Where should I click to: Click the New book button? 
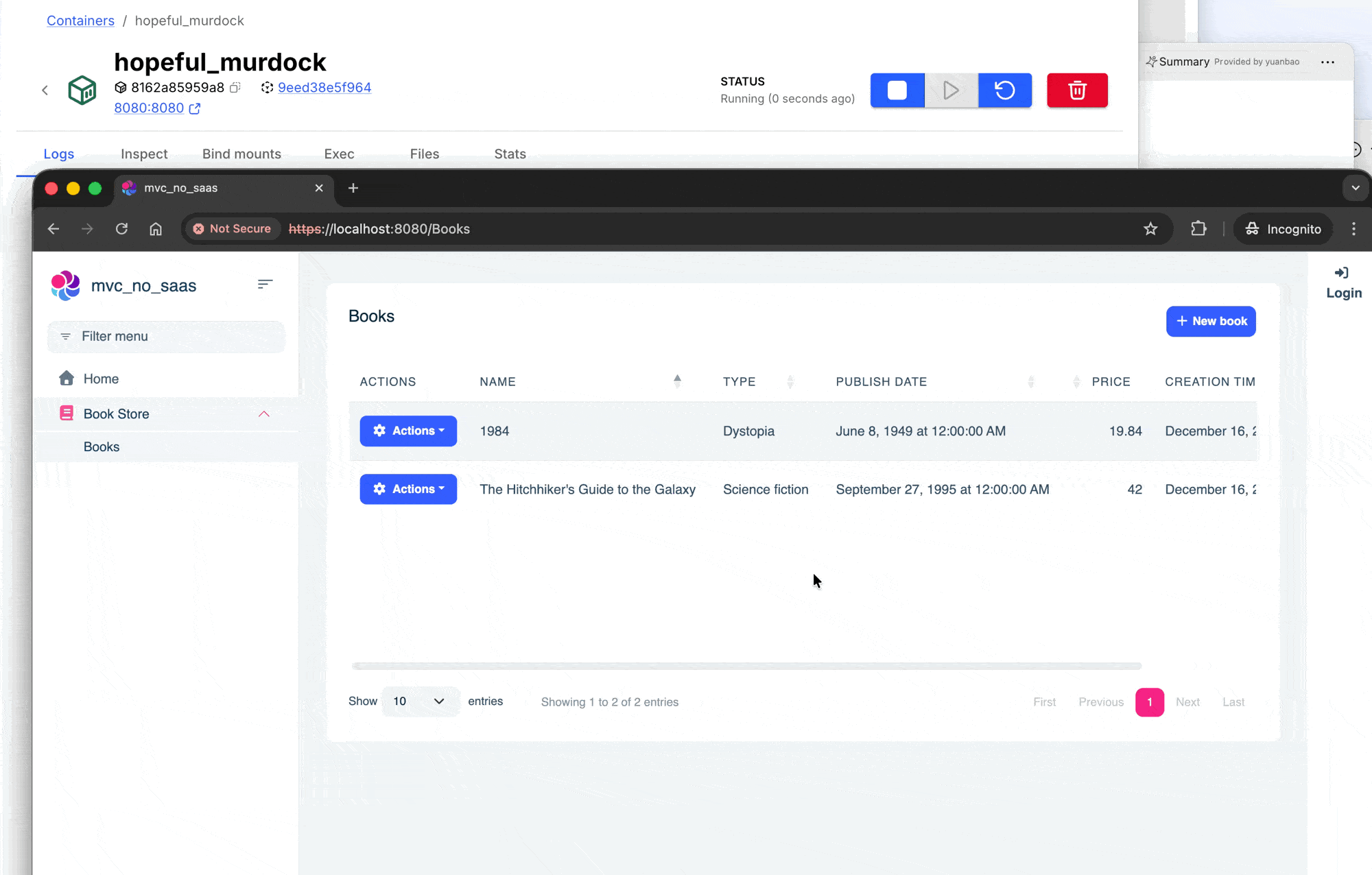pos(1210,321)
